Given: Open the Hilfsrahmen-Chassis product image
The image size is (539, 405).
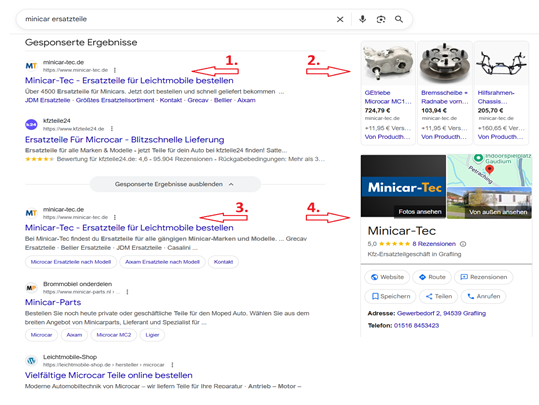Looking at the screenshot, I should coord(502,64).
